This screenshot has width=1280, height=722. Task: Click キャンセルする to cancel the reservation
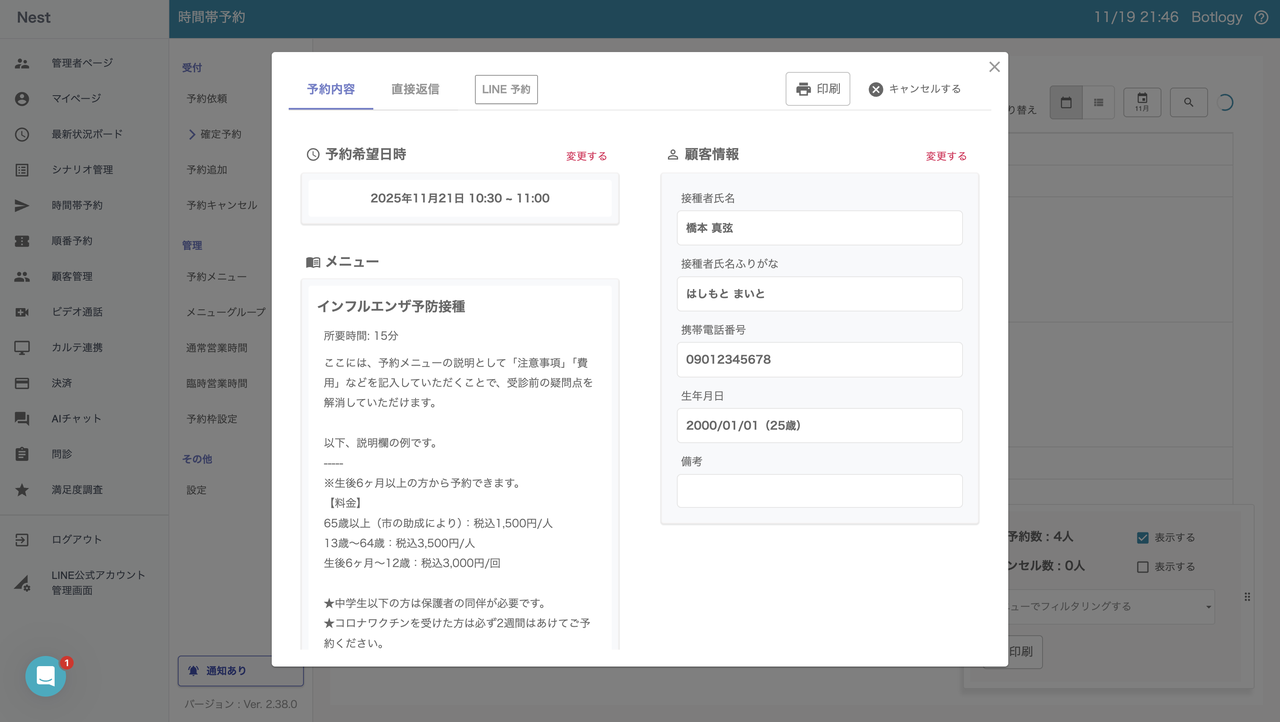pyautogui.click(x=914, y=89)
